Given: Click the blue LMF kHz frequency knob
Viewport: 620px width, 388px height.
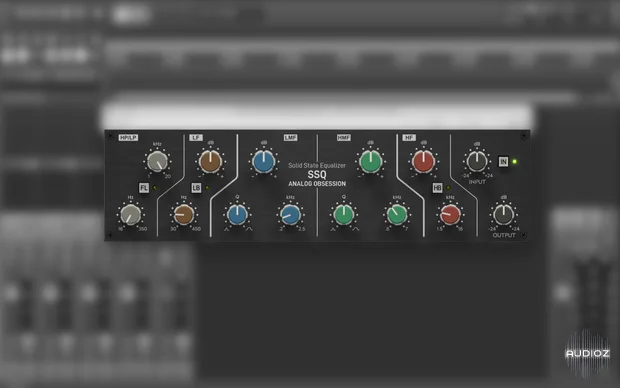Looking at the screenshot, I should click(x=290, y=215).
